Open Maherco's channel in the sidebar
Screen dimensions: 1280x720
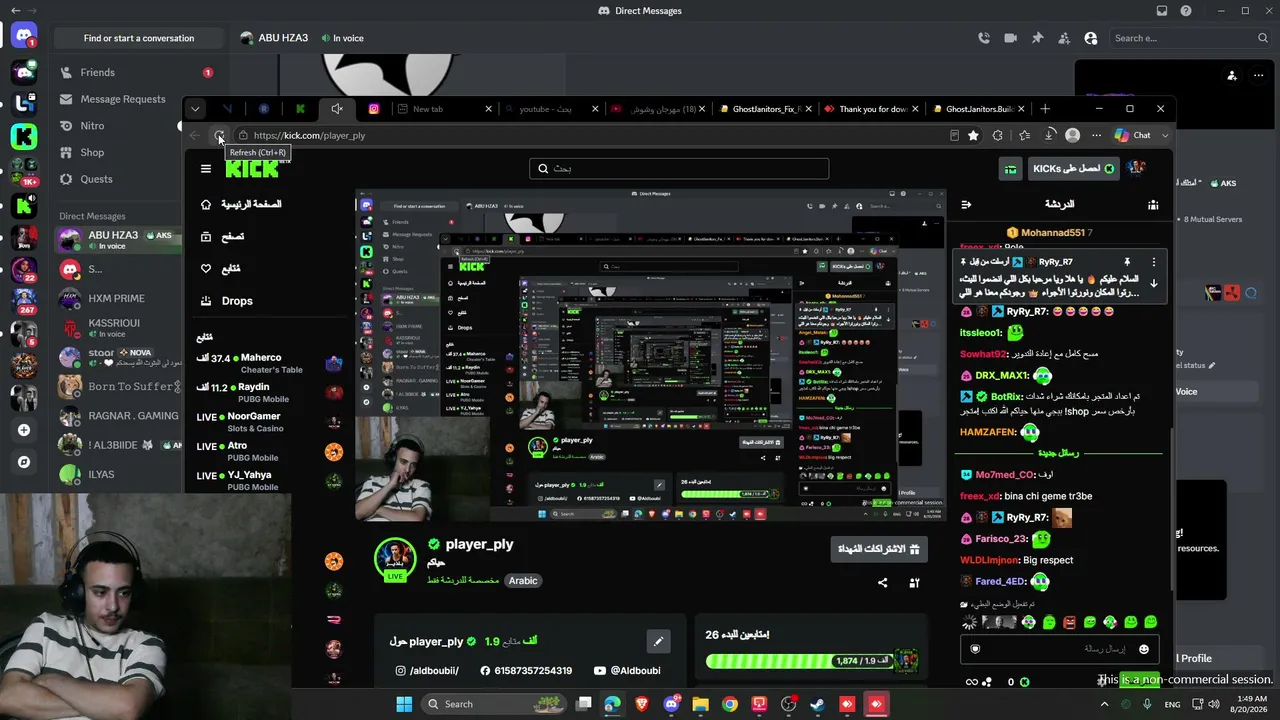(269, 363)
